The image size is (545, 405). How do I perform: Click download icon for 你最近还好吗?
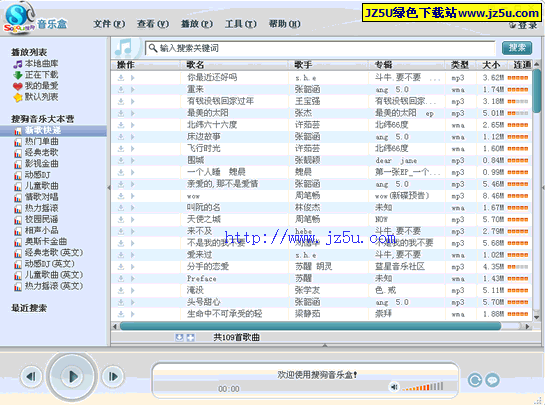click(121, 78)
